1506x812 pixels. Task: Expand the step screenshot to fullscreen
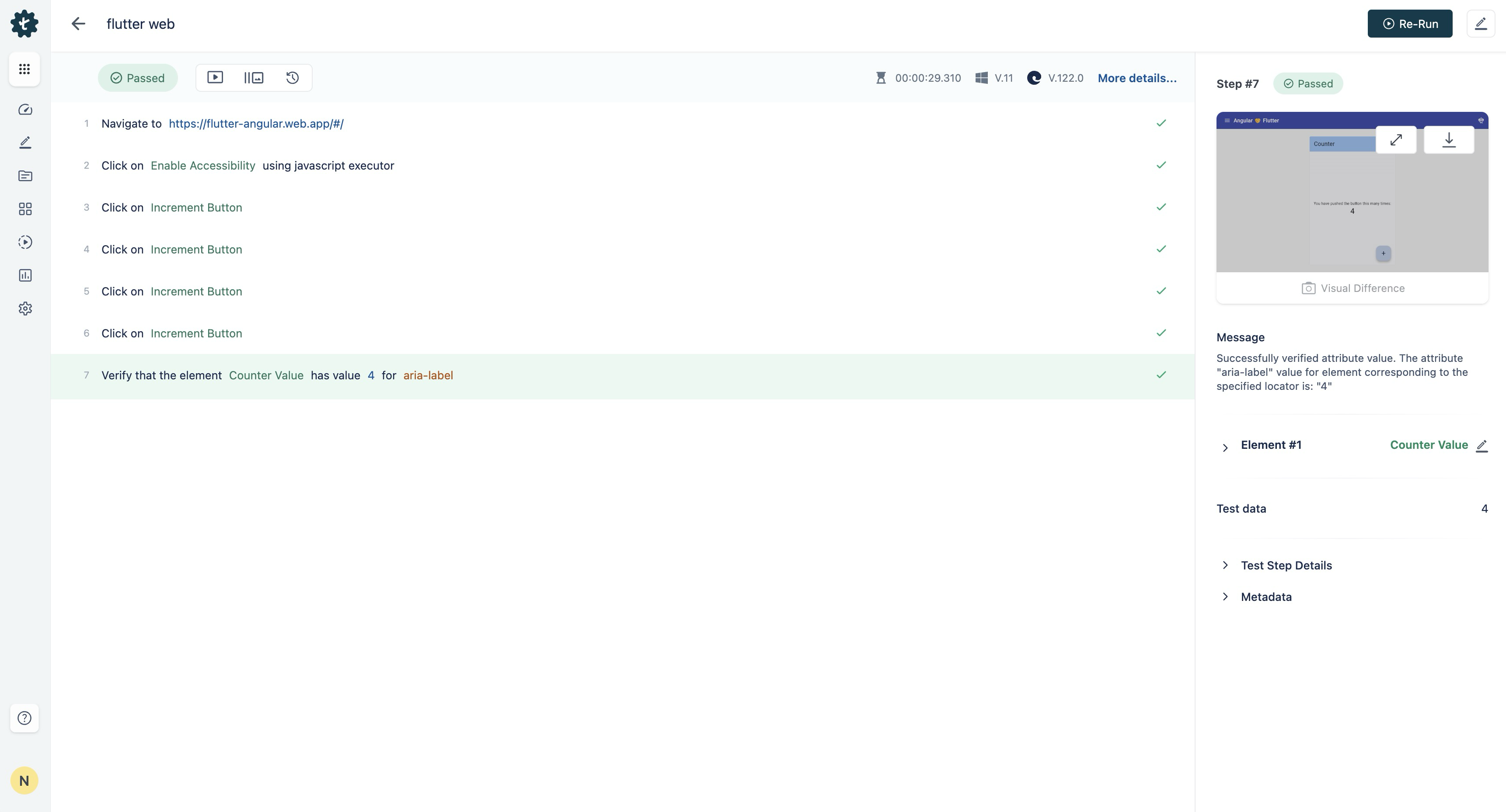(x=1395, y=140)
